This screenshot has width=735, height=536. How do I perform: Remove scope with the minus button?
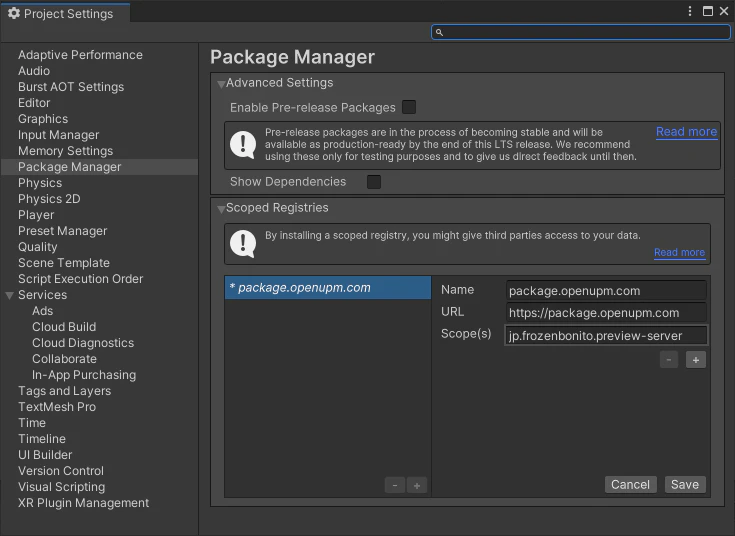coord(669,360)
